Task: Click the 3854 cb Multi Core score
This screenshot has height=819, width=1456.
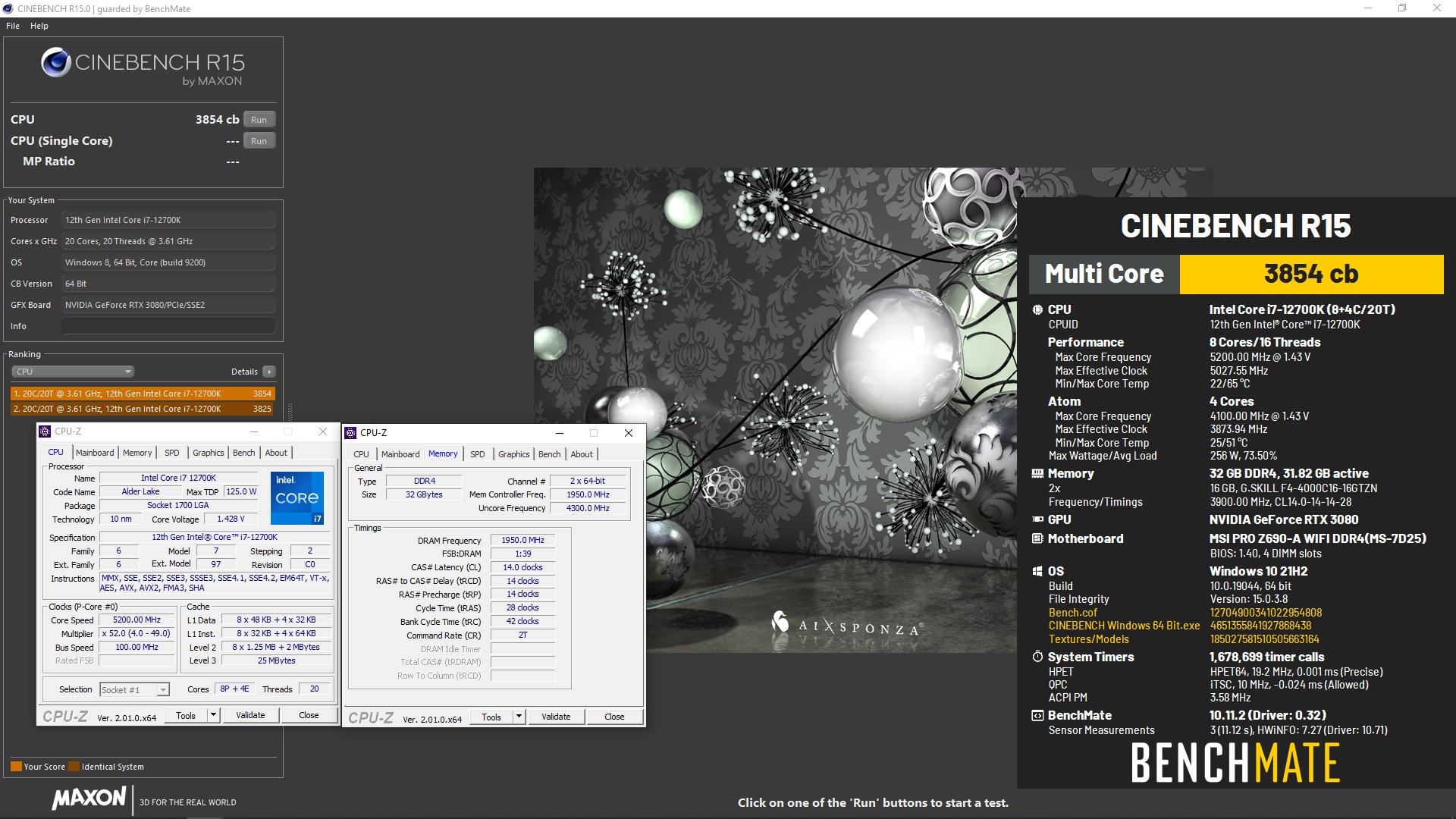Action: (1311, 274)
